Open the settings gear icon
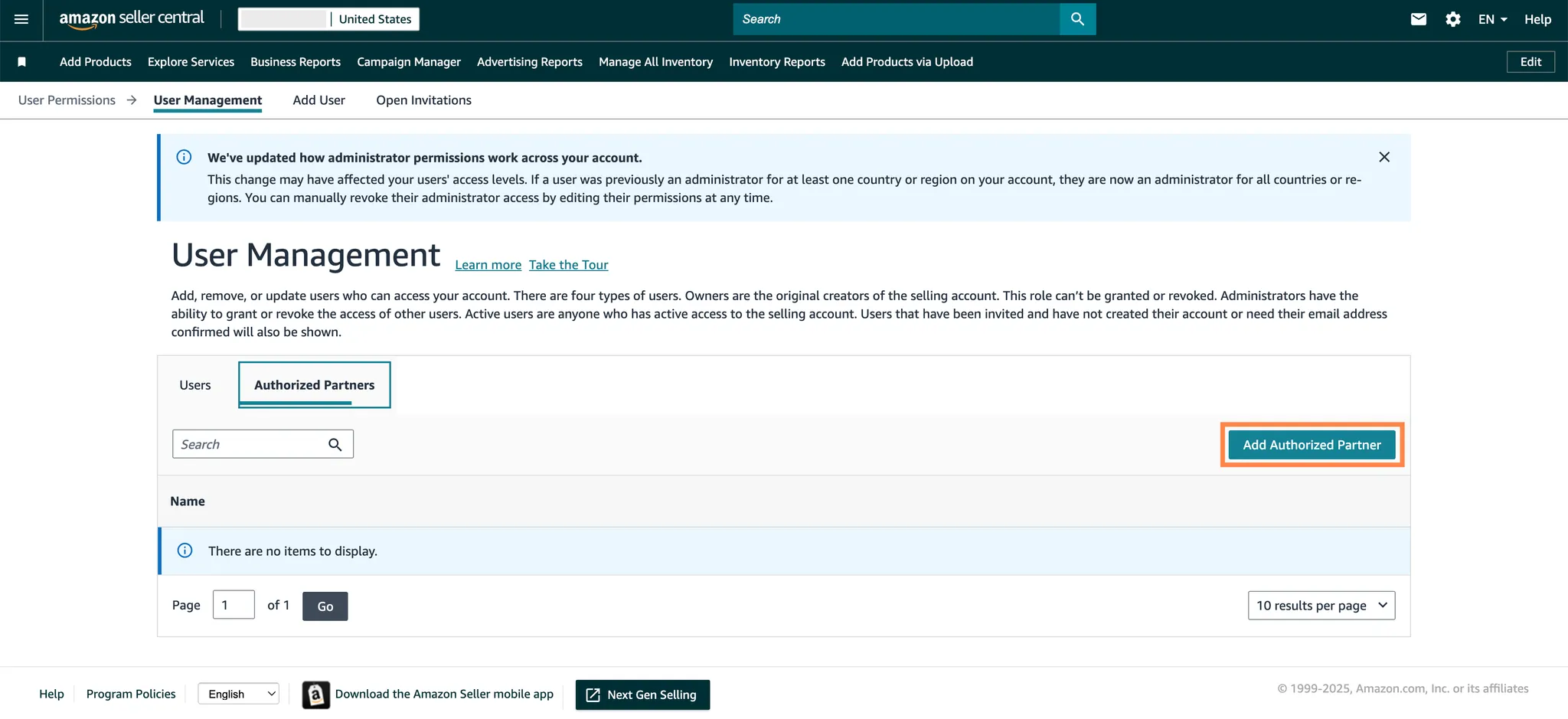This screenshot has width=1568, height=719. 1452,19
